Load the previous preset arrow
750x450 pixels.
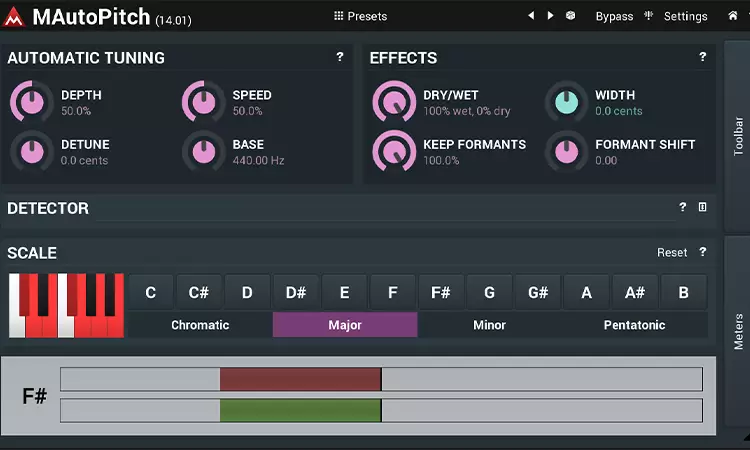click(x=531, y=16)
